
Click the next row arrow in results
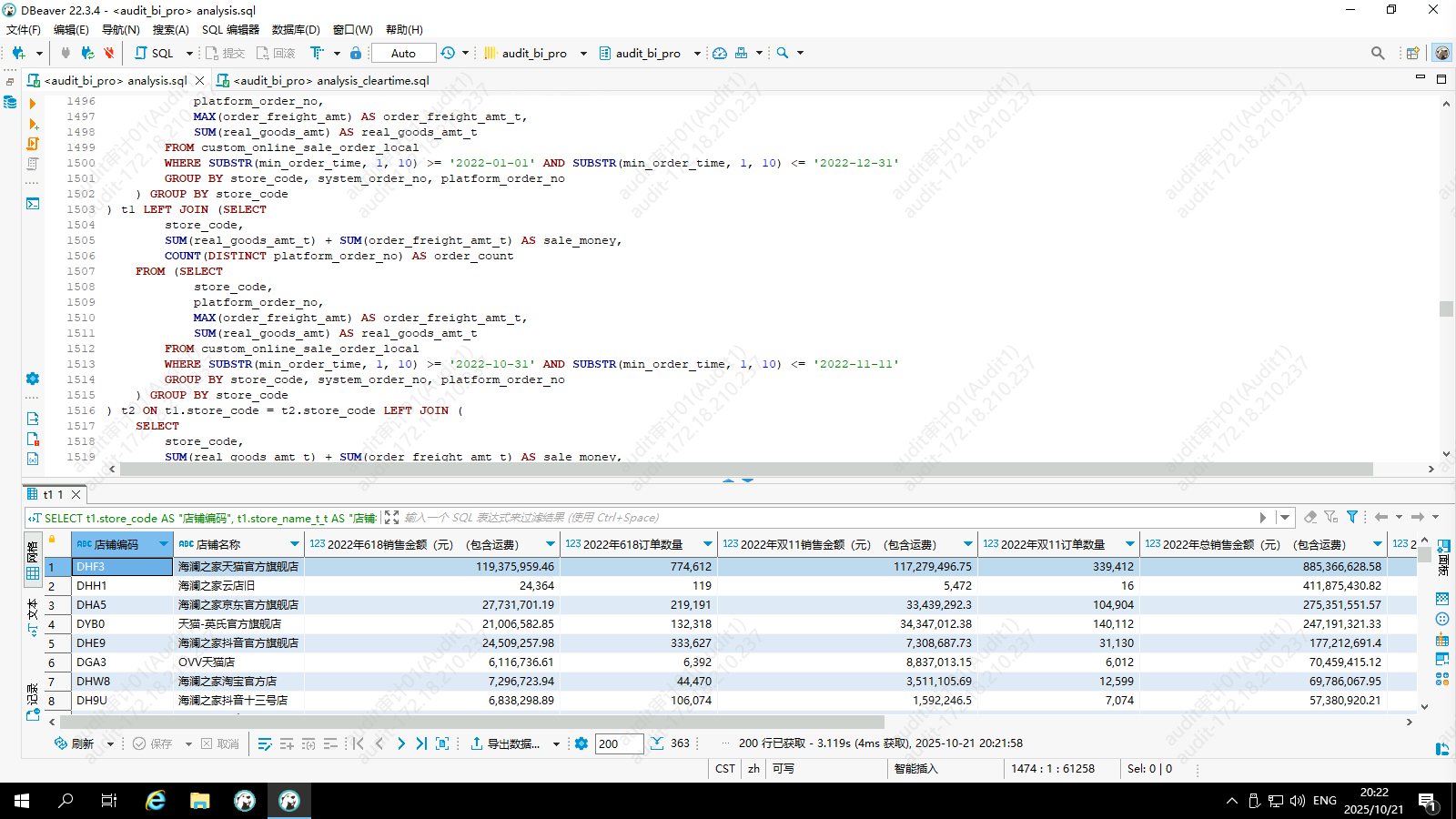click(x=400, y=743)
